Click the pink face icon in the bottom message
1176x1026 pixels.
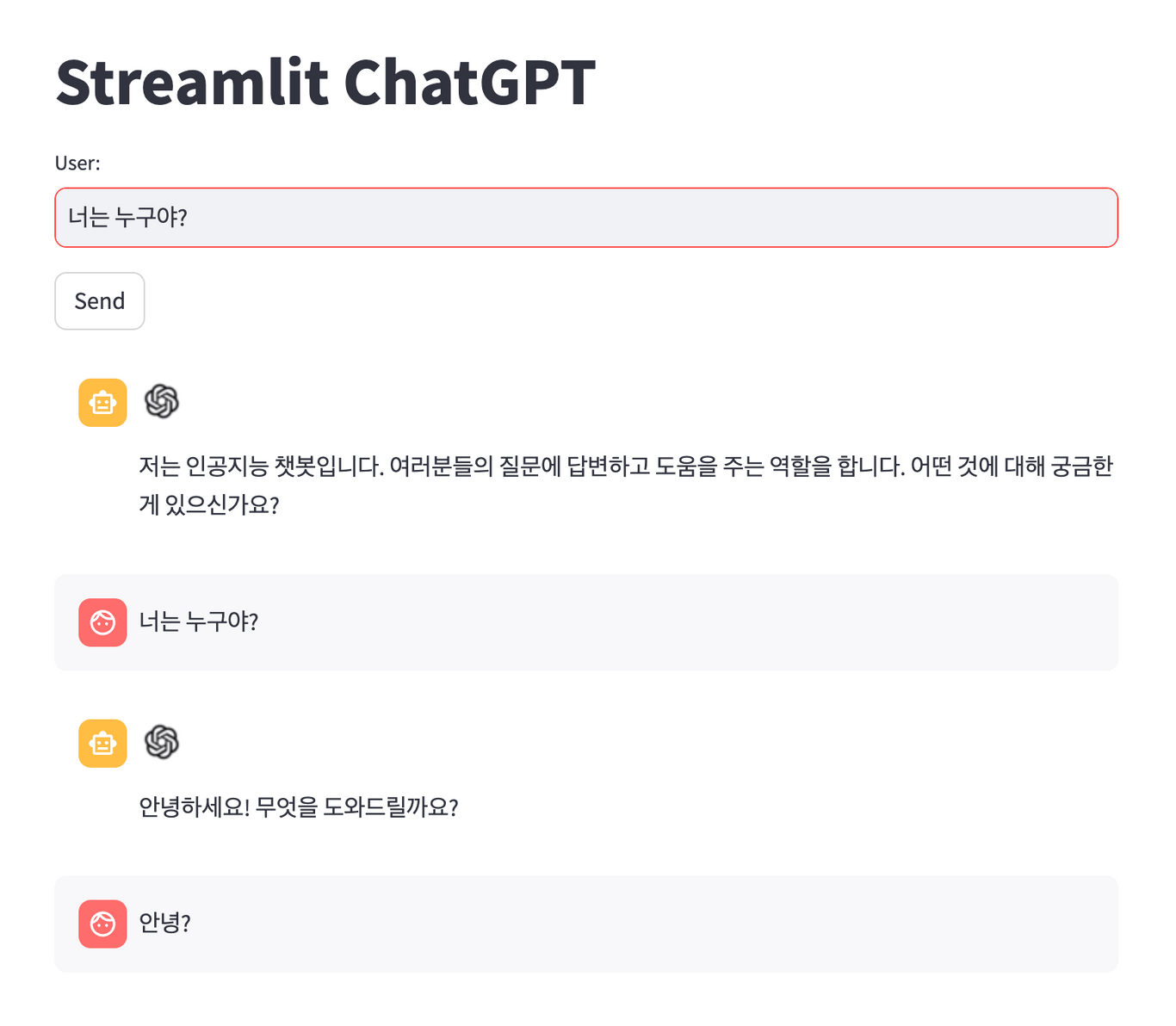click(102, 924)
